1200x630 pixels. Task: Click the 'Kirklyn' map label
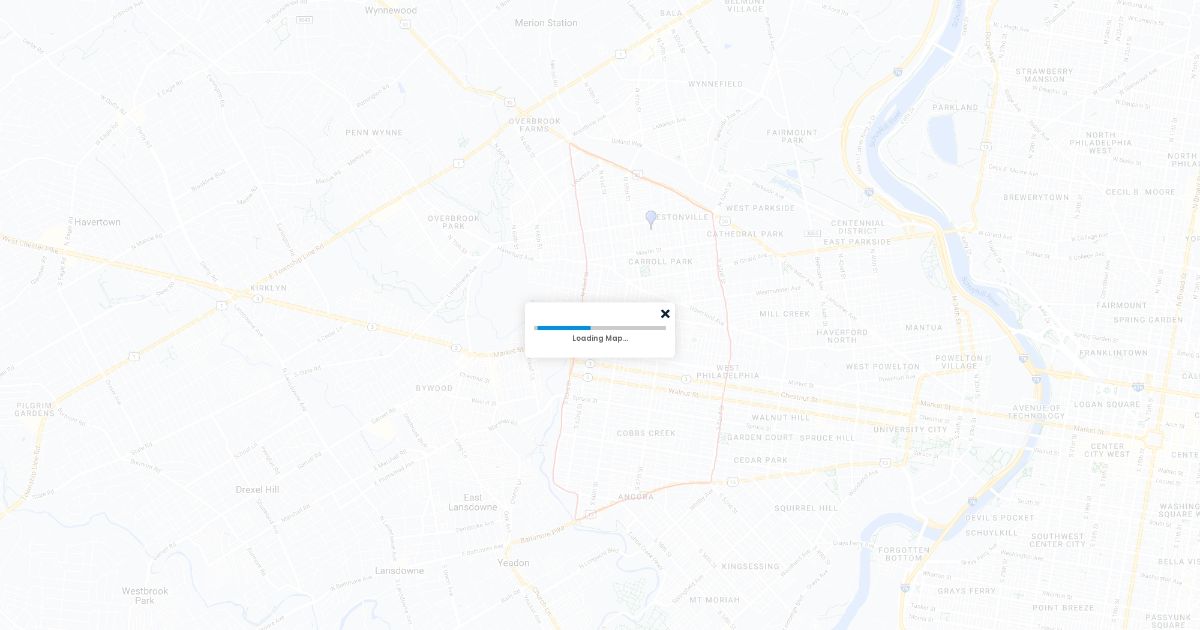268,288
